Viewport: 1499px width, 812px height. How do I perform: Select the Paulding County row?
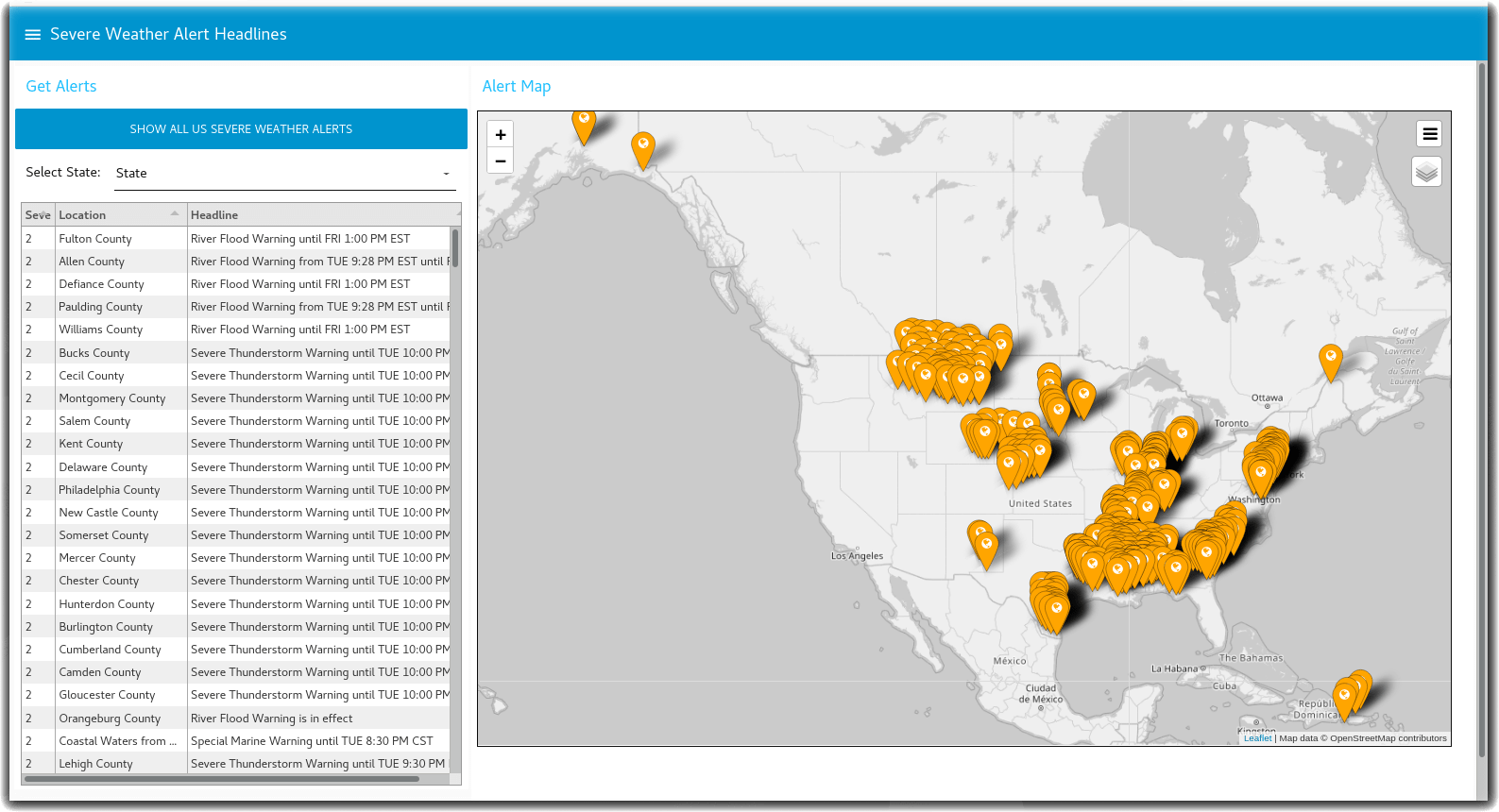[x=236, y=307]
